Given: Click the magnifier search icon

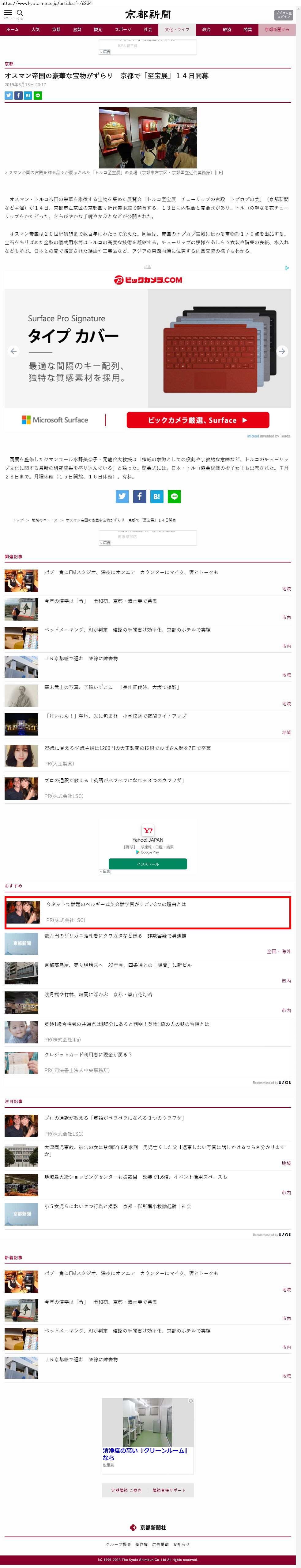Looking at the screenshot, I should click(x=20, y=13).
